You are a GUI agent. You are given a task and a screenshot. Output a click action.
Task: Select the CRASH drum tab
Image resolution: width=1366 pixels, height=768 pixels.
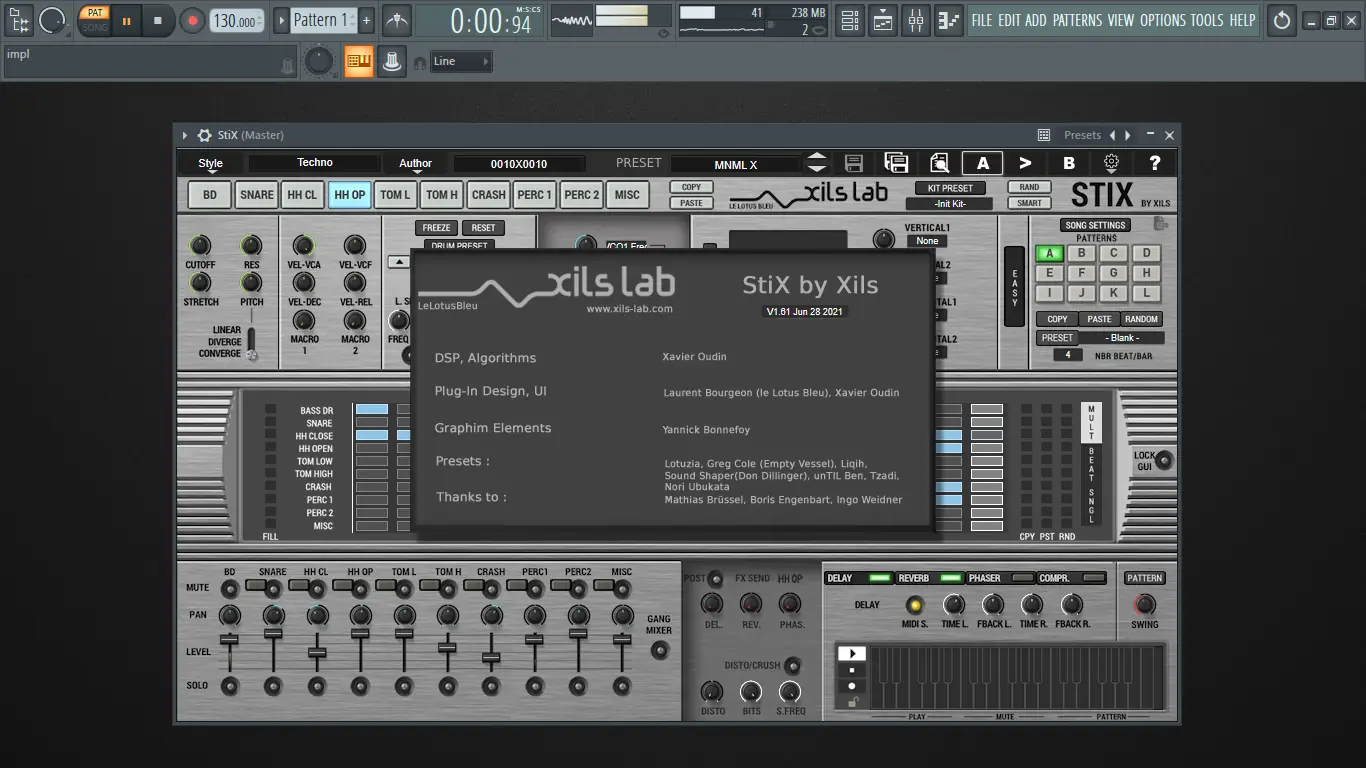pos(489,195)
